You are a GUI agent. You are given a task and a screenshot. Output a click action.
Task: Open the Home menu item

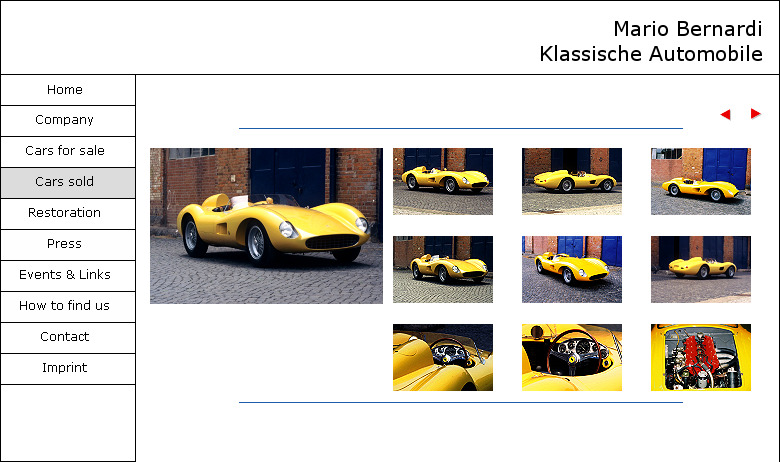[68, 90]
